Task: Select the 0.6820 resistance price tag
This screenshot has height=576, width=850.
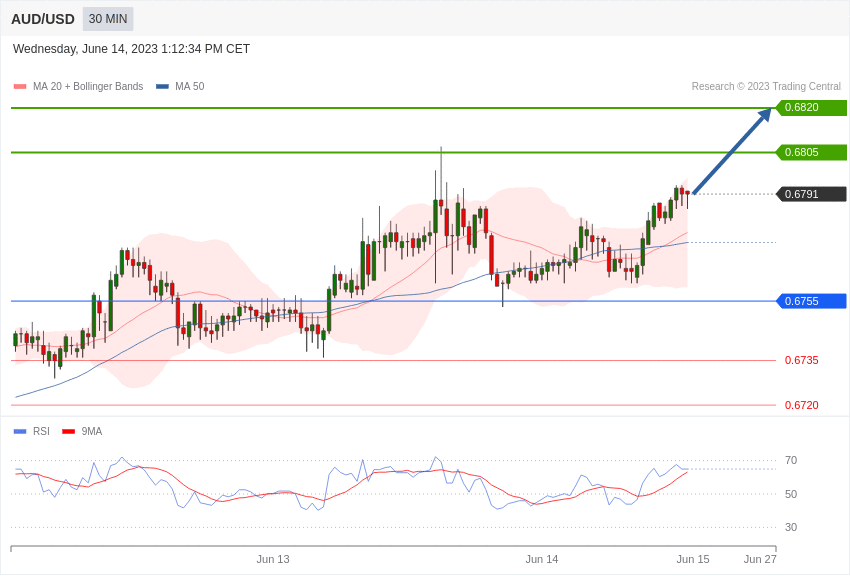Action: coord(811,107)
